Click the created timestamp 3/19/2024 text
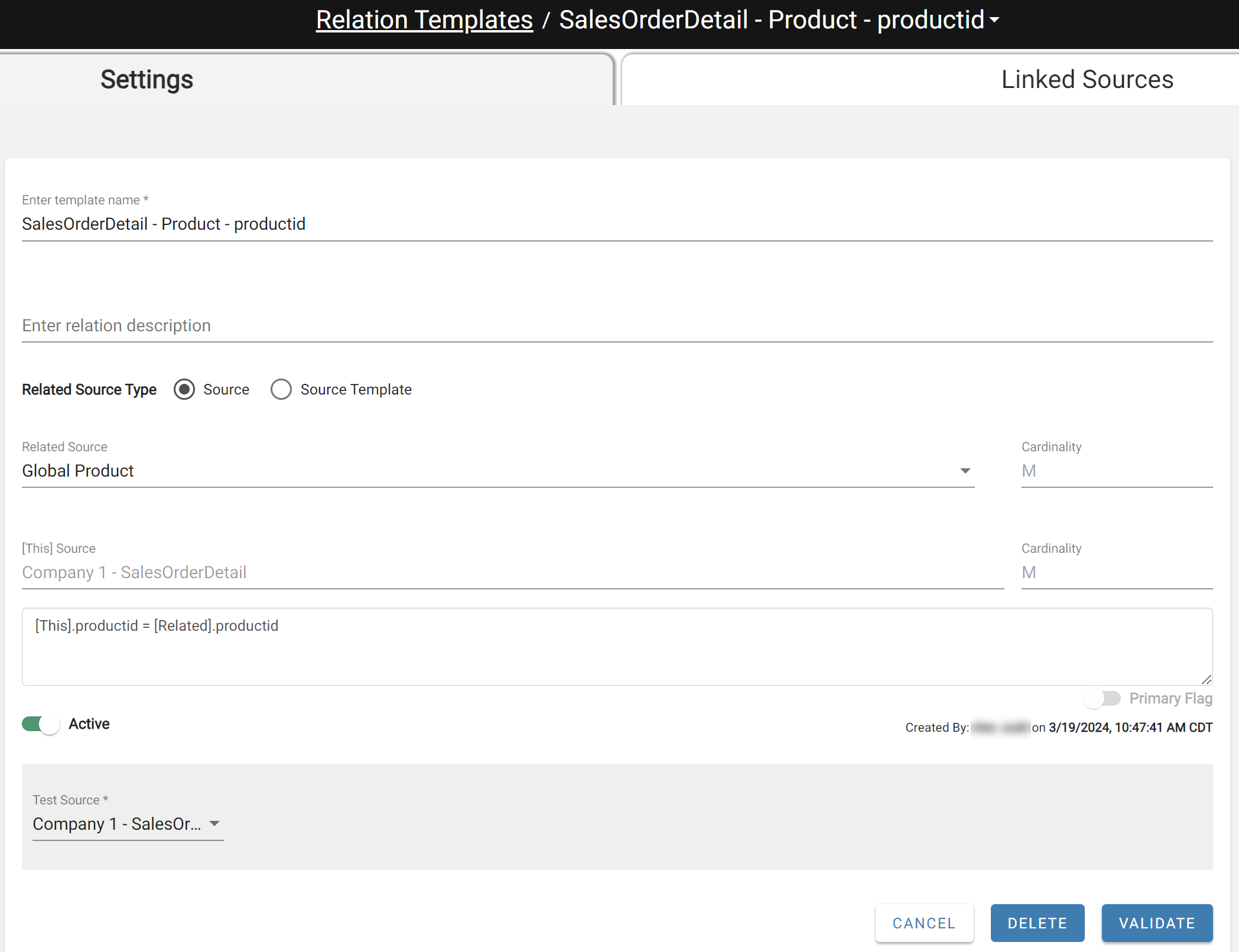 [x=1130, y=728]
